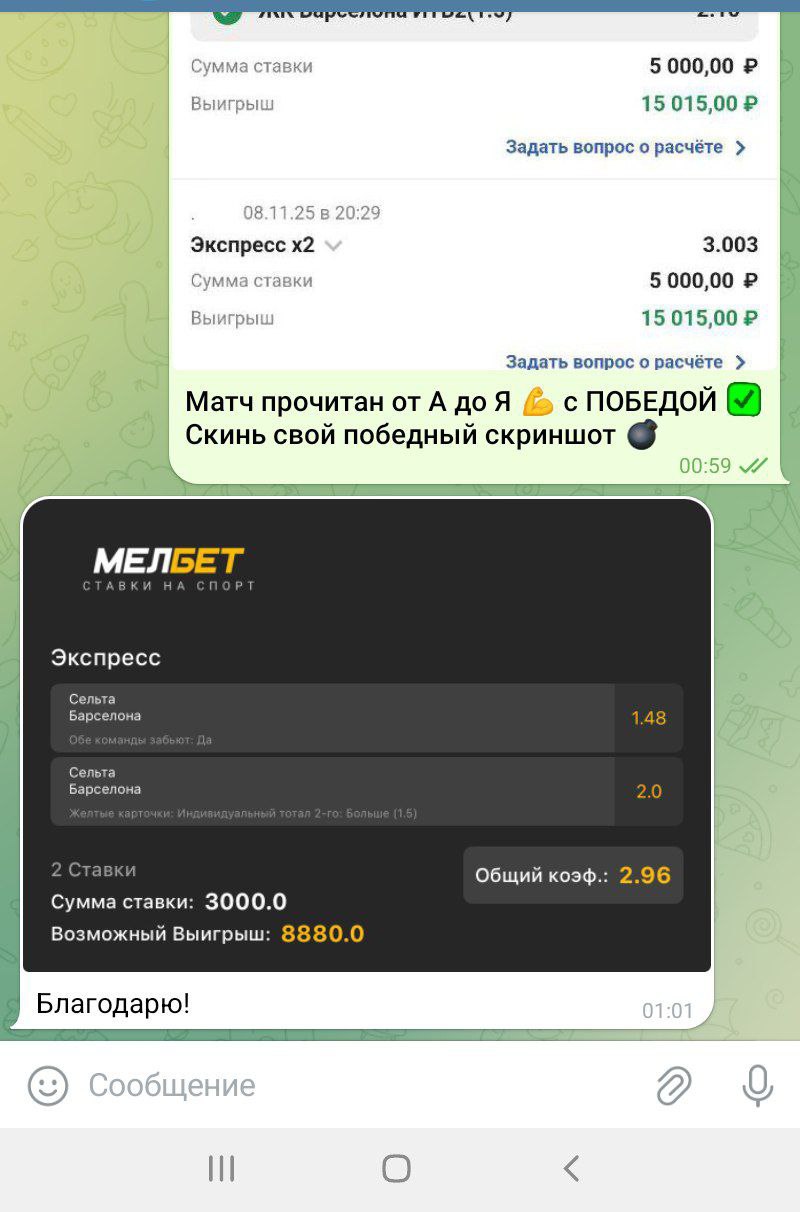800x1212 pixels.
Task: Open lower Задать вопрос о расчёте arrow
Action: pyautogui.click(x=741, y=362)
